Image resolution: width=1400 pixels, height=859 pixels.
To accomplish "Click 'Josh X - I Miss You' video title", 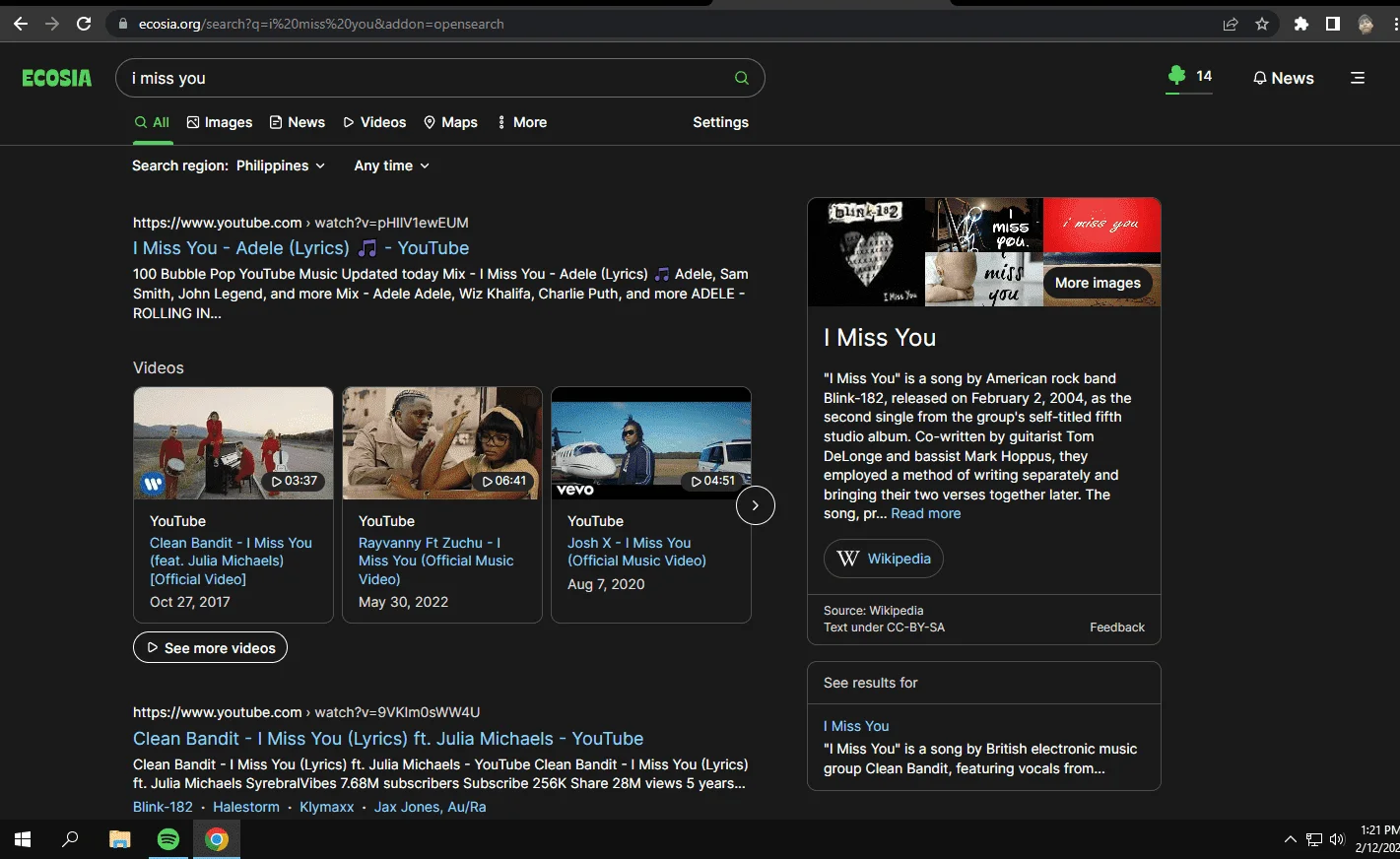I will pyautogui.click(x=636, y=552).
